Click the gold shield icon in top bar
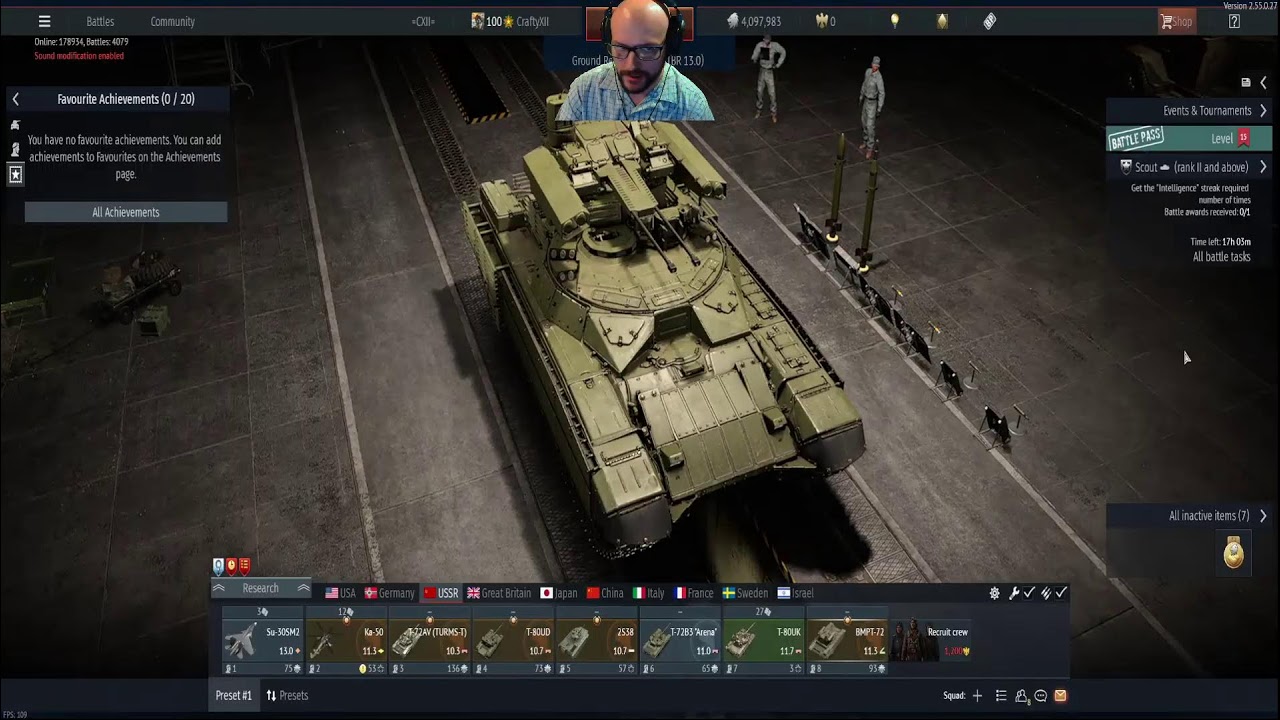 click(941, 21)
